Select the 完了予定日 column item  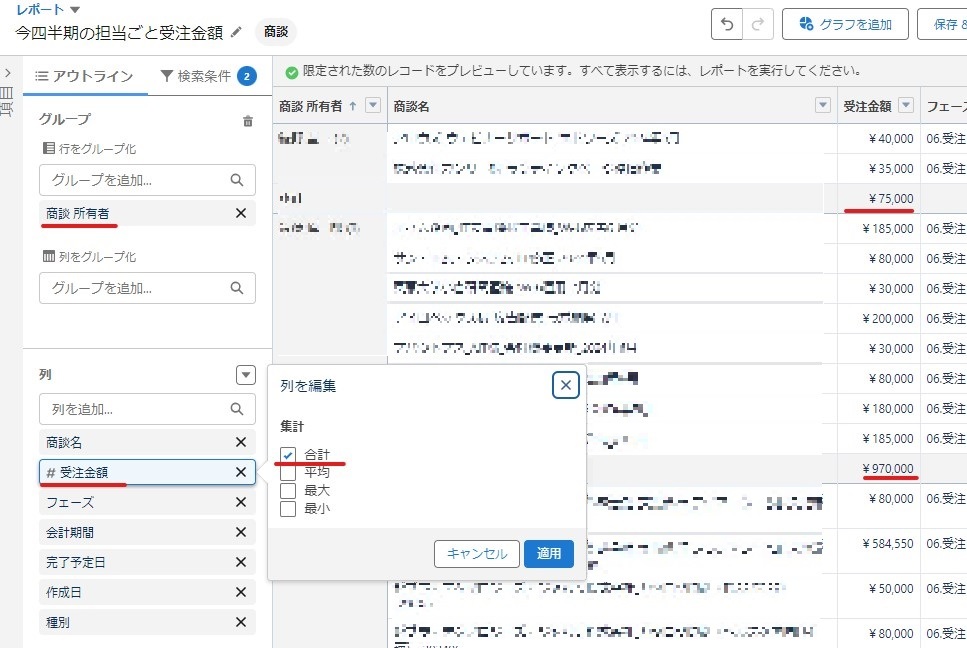(x=147, y=562)
